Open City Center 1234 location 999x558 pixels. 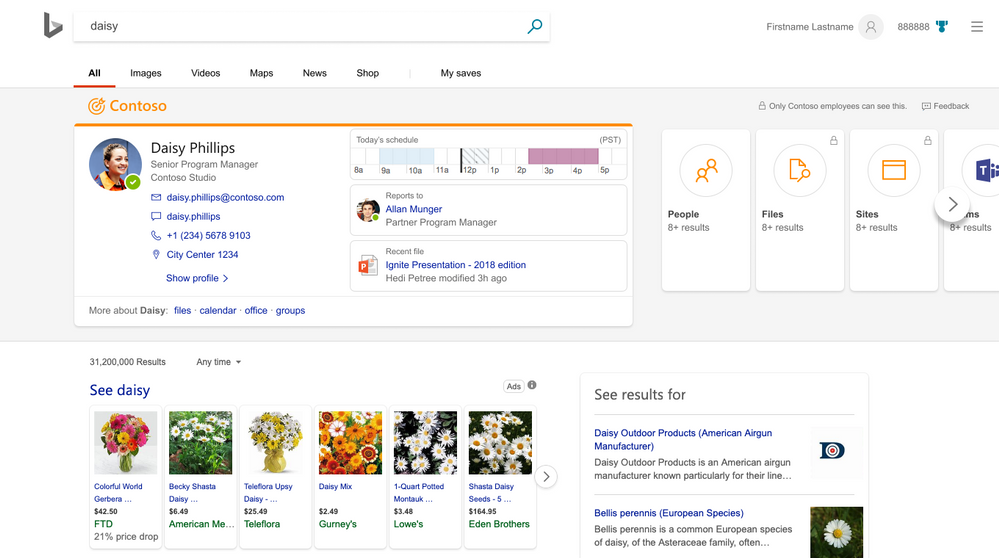pyautogui.click(x=203, y=255)
